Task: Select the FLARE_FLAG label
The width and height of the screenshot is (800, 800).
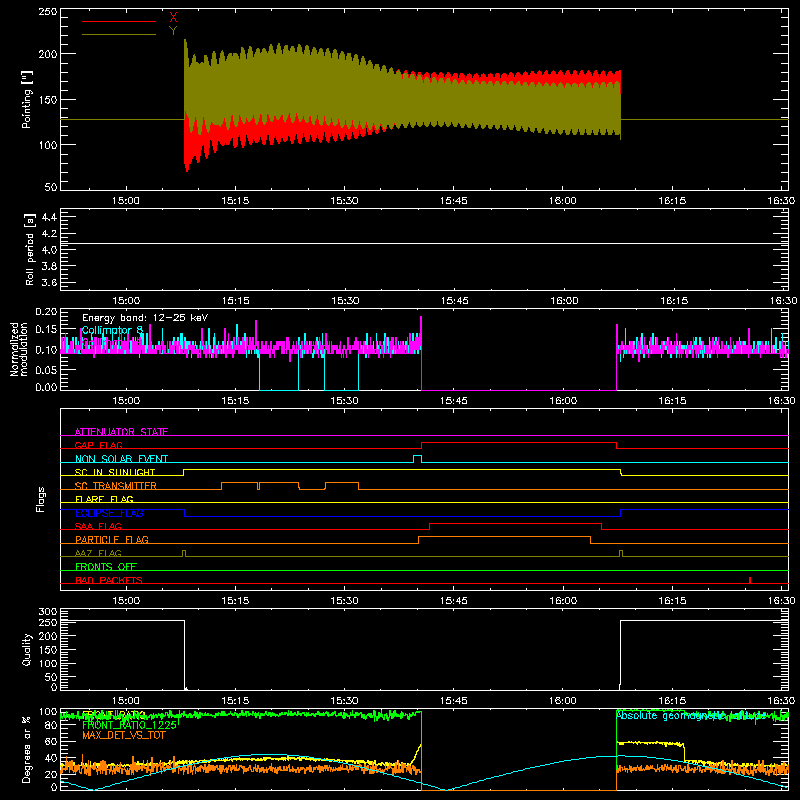Action: [104, 499]
